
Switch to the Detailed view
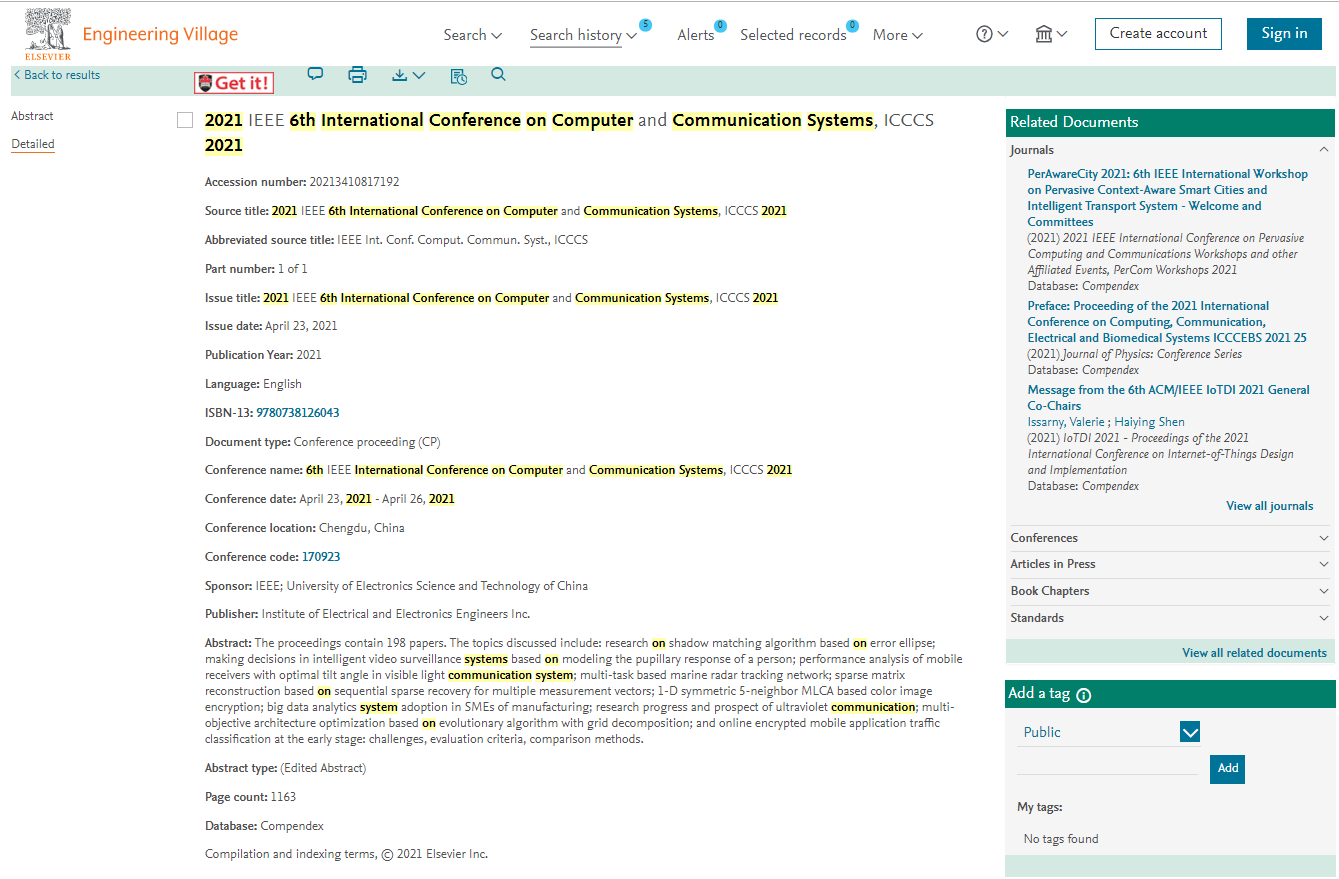click(x=33, y=144)
